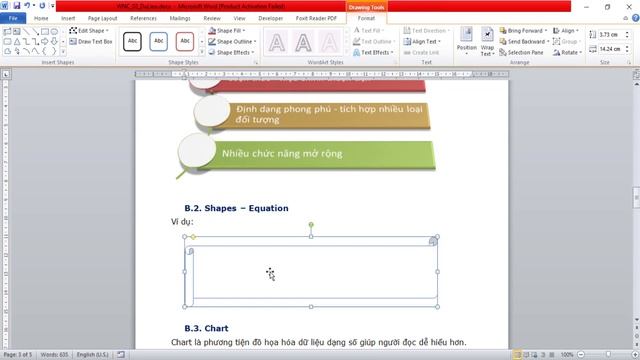Open Shape Styles dialog launcher
The width and height of the screenshot is (640, 360).
256,62
